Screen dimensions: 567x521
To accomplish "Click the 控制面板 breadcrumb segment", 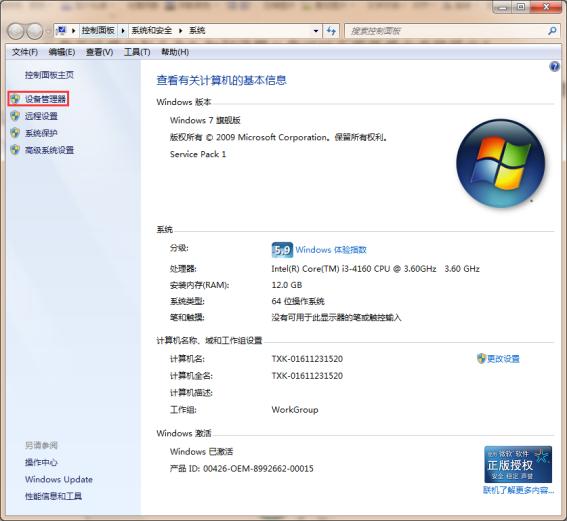I will pos(98,31).
